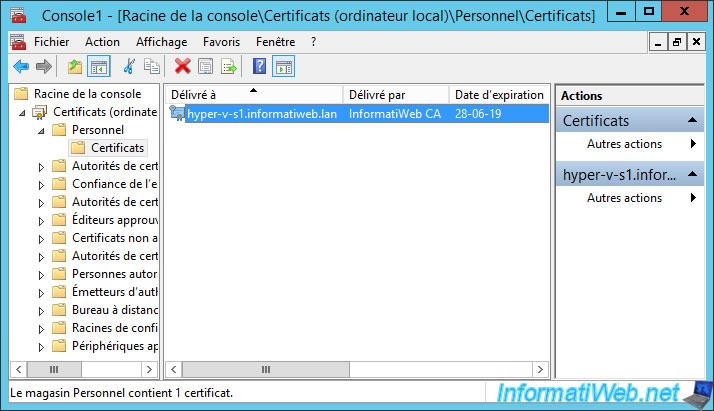The height and width of the screenshot is (411, 714).
Task: Open the Fenêtre menu
Action: pos(275,42)
